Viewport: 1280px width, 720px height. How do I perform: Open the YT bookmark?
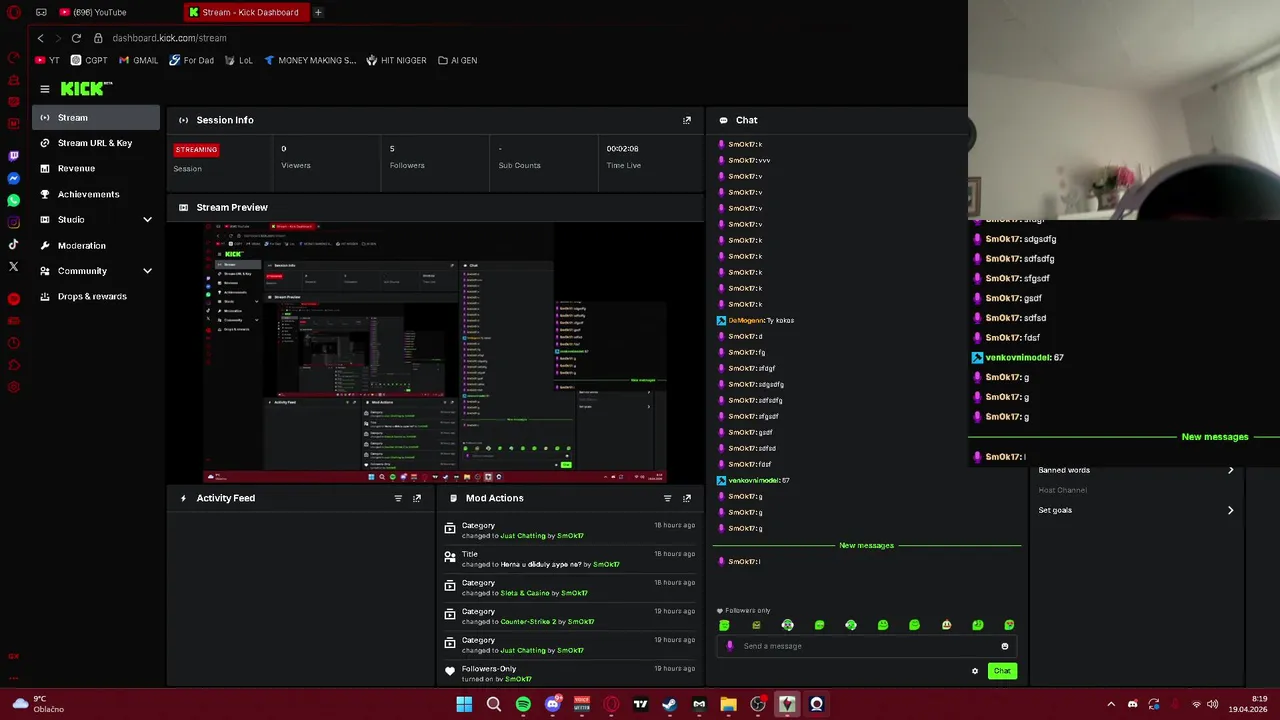pyautogui.click(x=48, y=60)
